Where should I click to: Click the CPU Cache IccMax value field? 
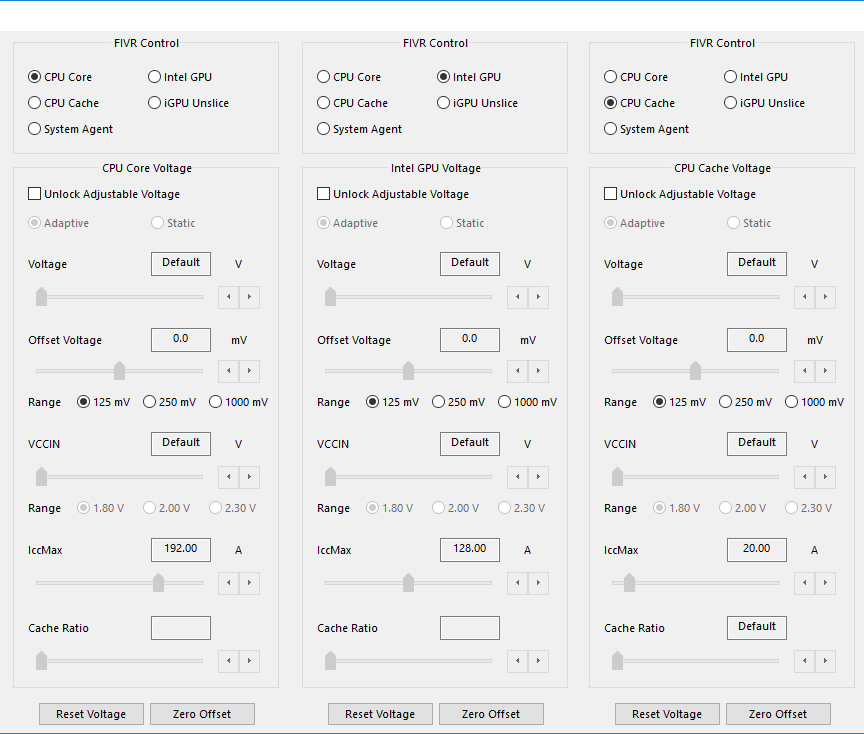click(756, 549)
